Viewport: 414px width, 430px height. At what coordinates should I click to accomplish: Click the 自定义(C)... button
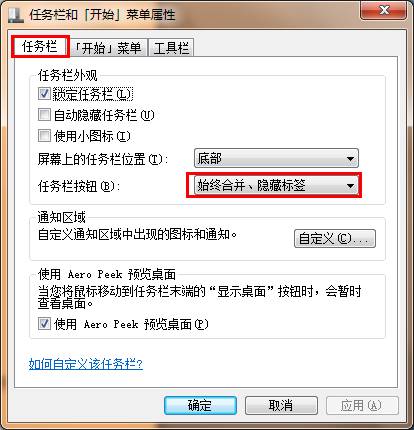click(x=335, y=238)
